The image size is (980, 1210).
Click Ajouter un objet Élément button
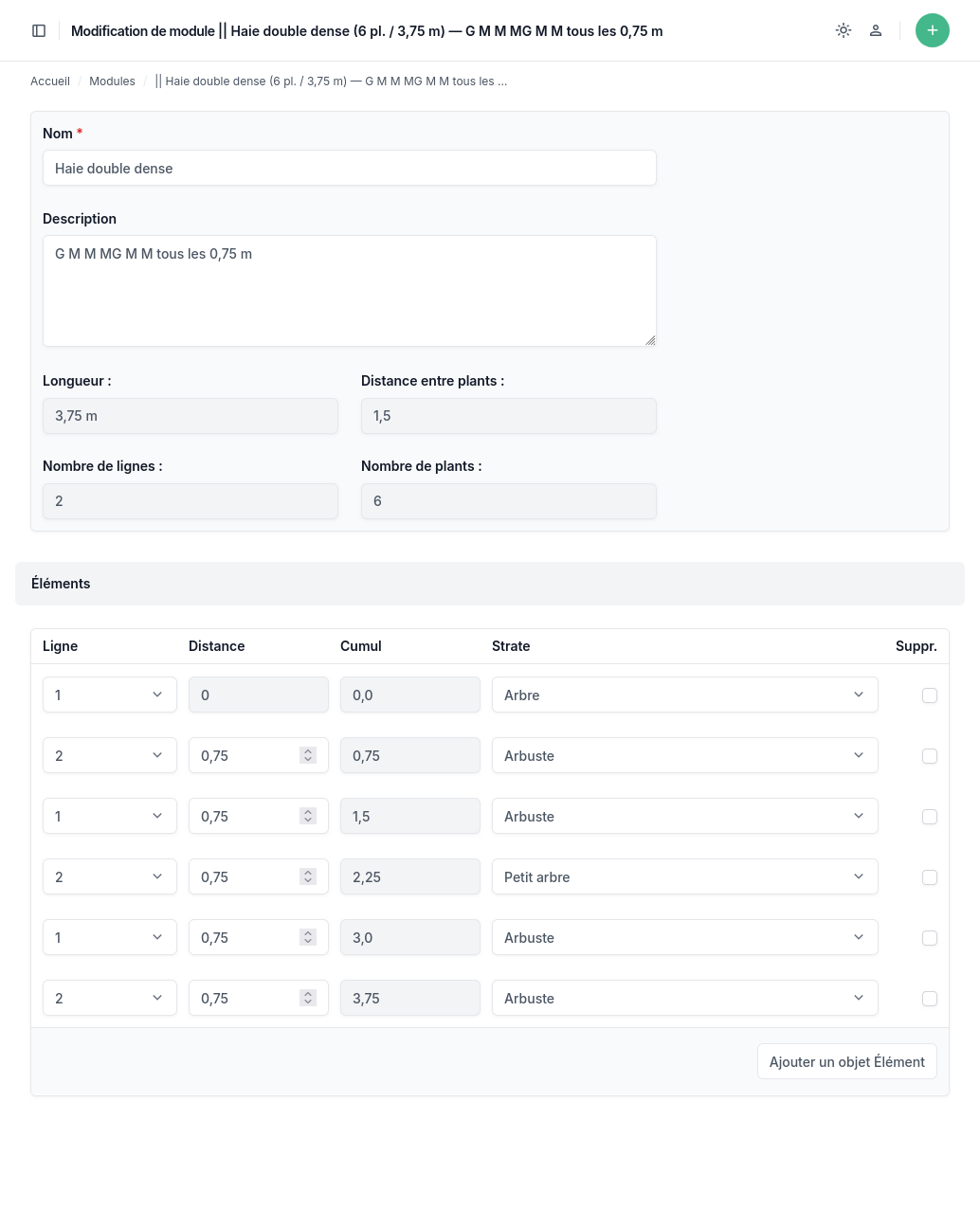[x=846, y=1061]
